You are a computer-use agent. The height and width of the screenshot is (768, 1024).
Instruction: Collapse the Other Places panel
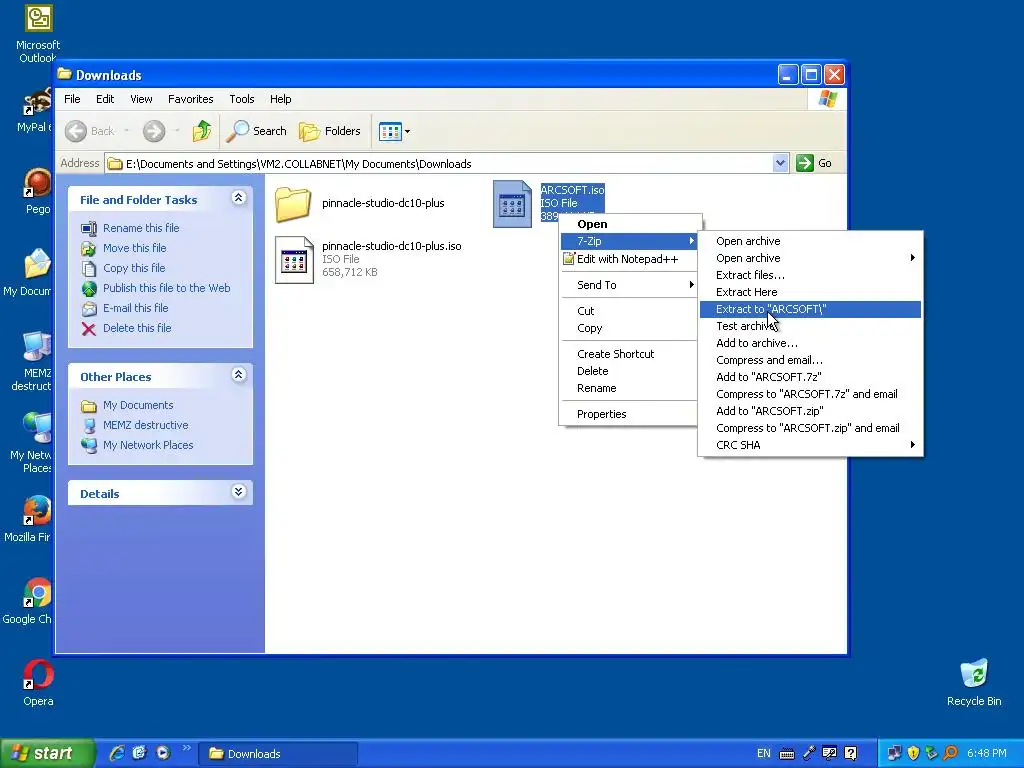(x=238, y=375)
